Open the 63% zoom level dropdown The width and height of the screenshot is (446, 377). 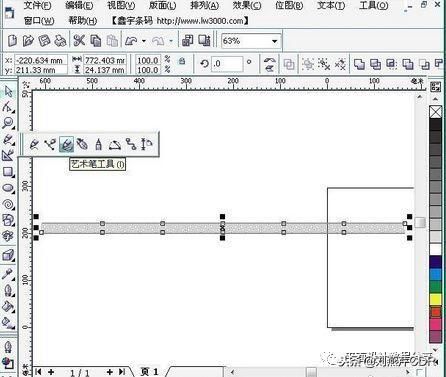[x=275, y=41]
